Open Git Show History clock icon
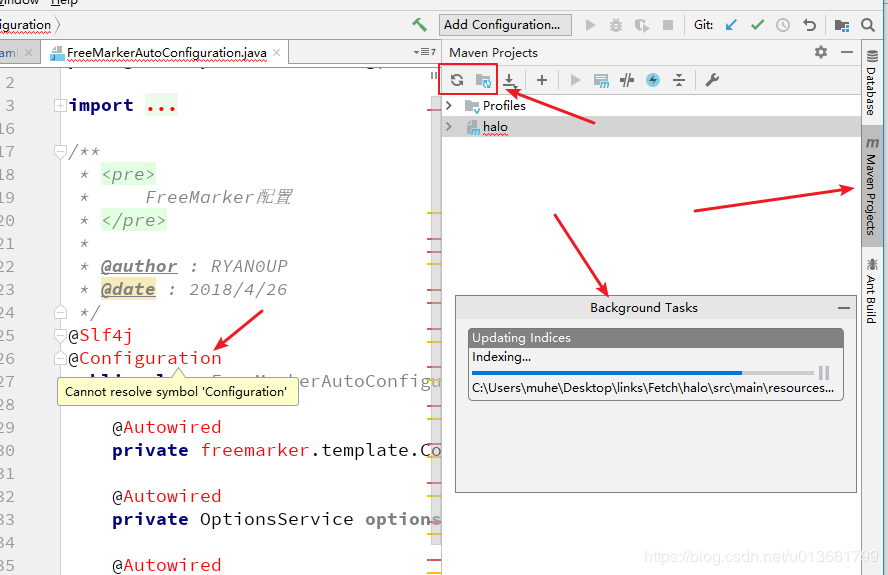888x575 pixels. tap(783, 25)
